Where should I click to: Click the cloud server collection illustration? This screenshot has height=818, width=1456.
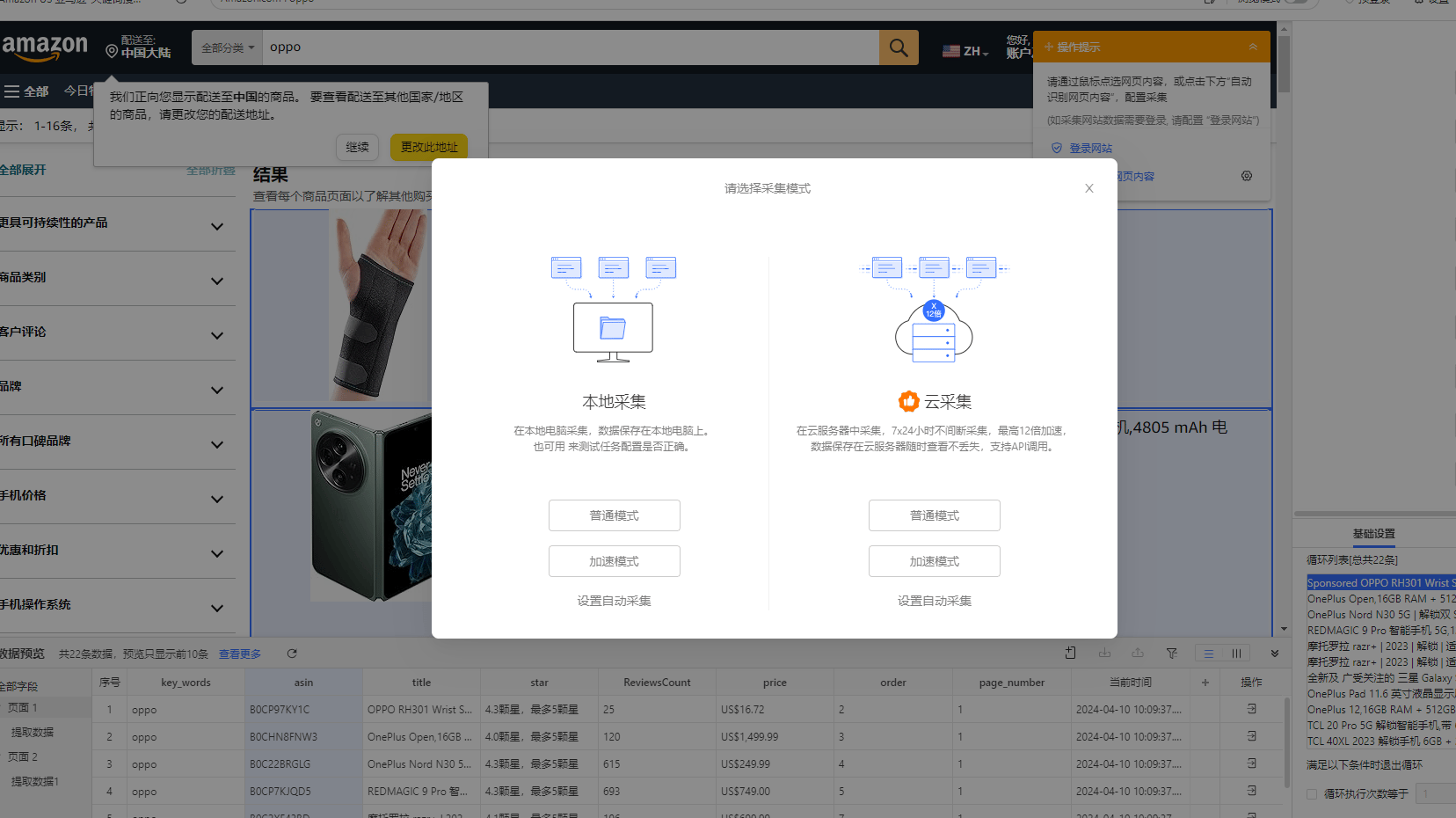click(934, 309)
